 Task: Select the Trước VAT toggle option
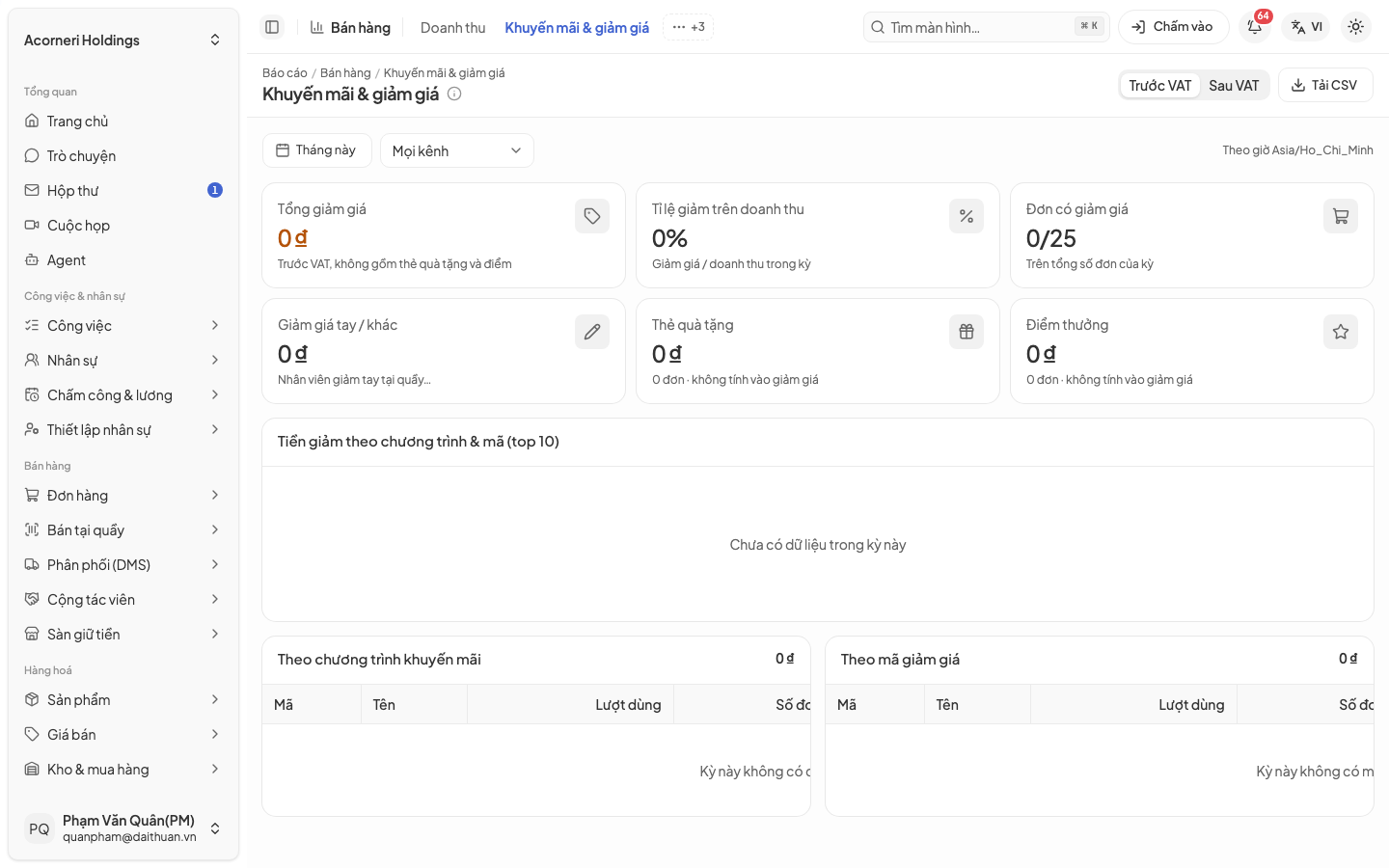1159,85
